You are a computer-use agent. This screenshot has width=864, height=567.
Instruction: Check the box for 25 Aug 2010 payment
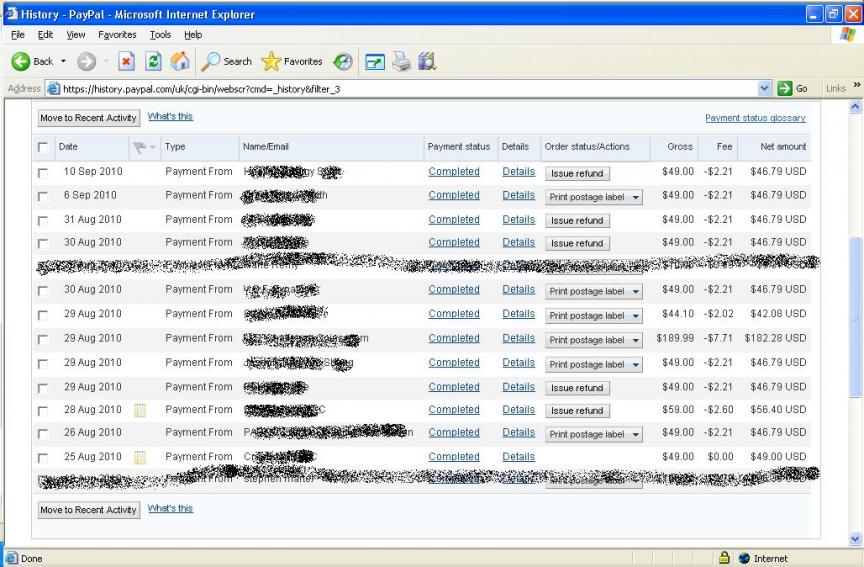pos(42,458)
